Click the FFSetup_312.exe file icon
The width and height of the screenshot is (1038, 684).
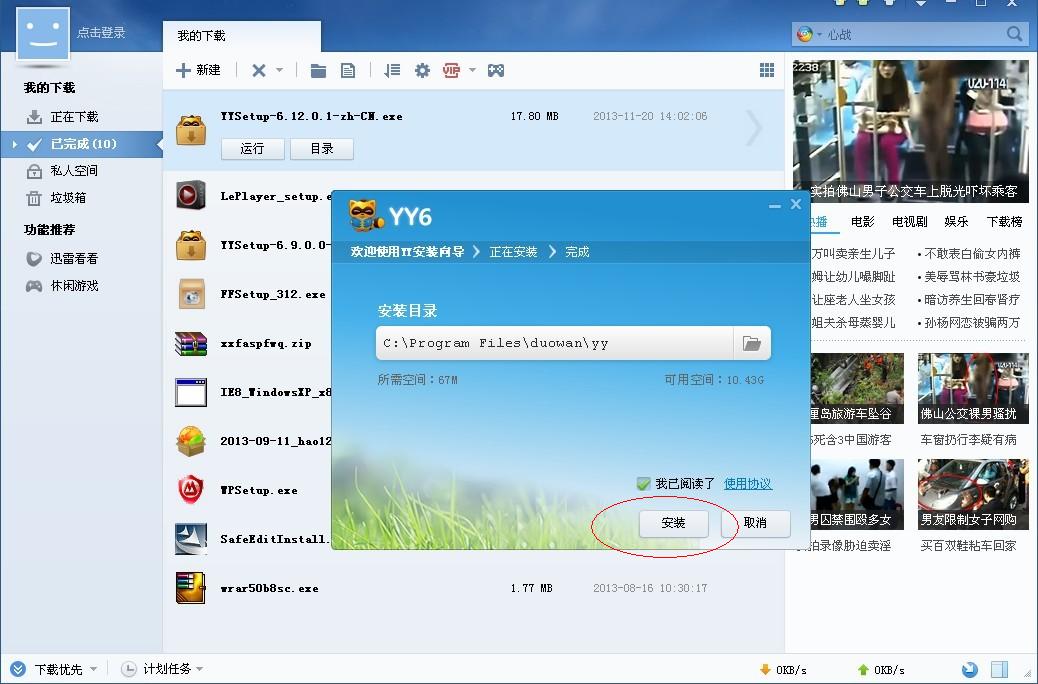coord(191,294)
